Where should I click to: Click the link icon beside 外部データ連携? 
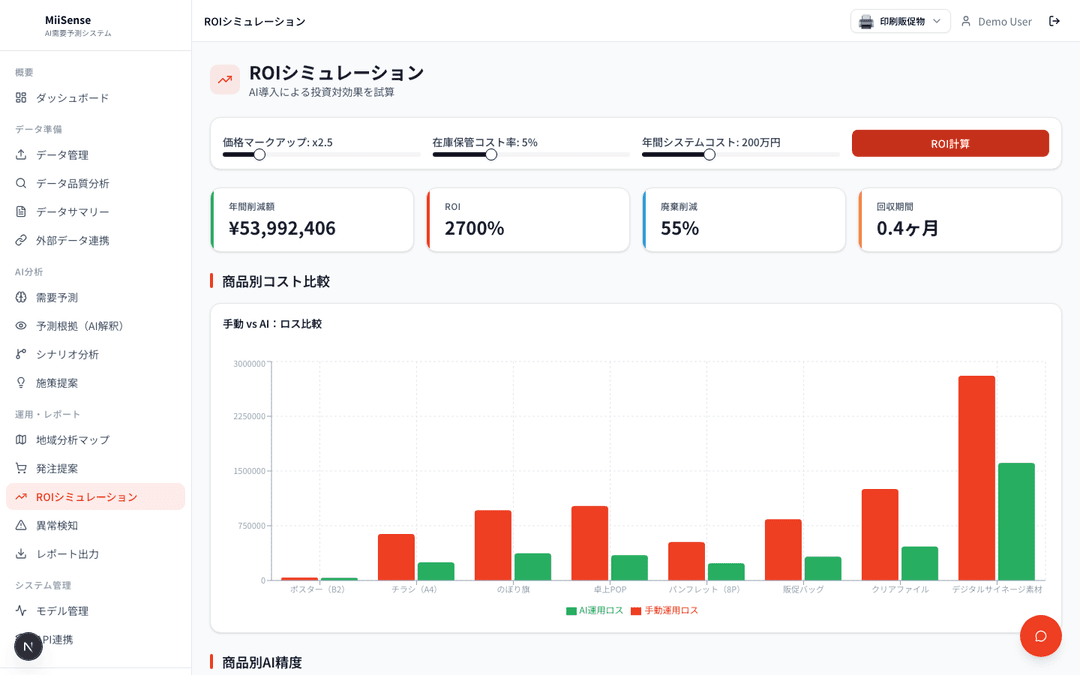tap(21, 240)
